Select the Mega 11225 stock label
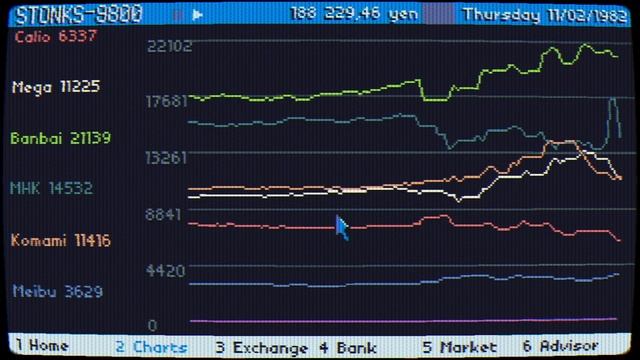This screenshot has height=360, width=640. point(56,87)
